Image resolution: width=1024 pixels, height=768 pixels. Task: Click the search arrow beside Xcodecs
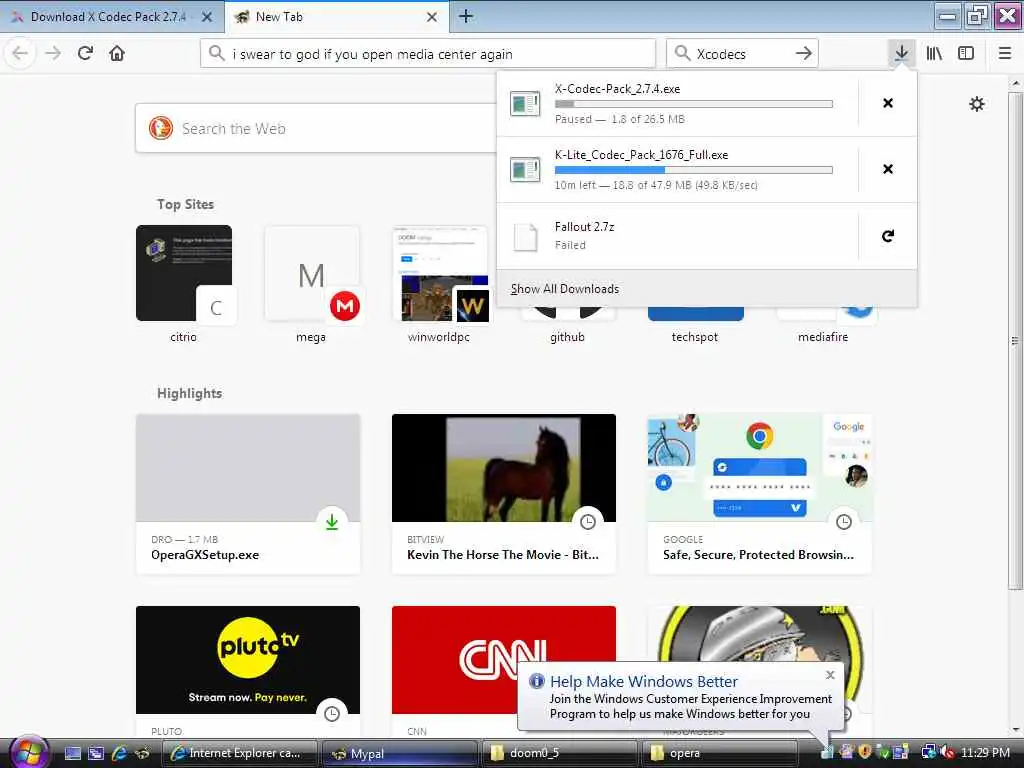(x=804, y=54)
